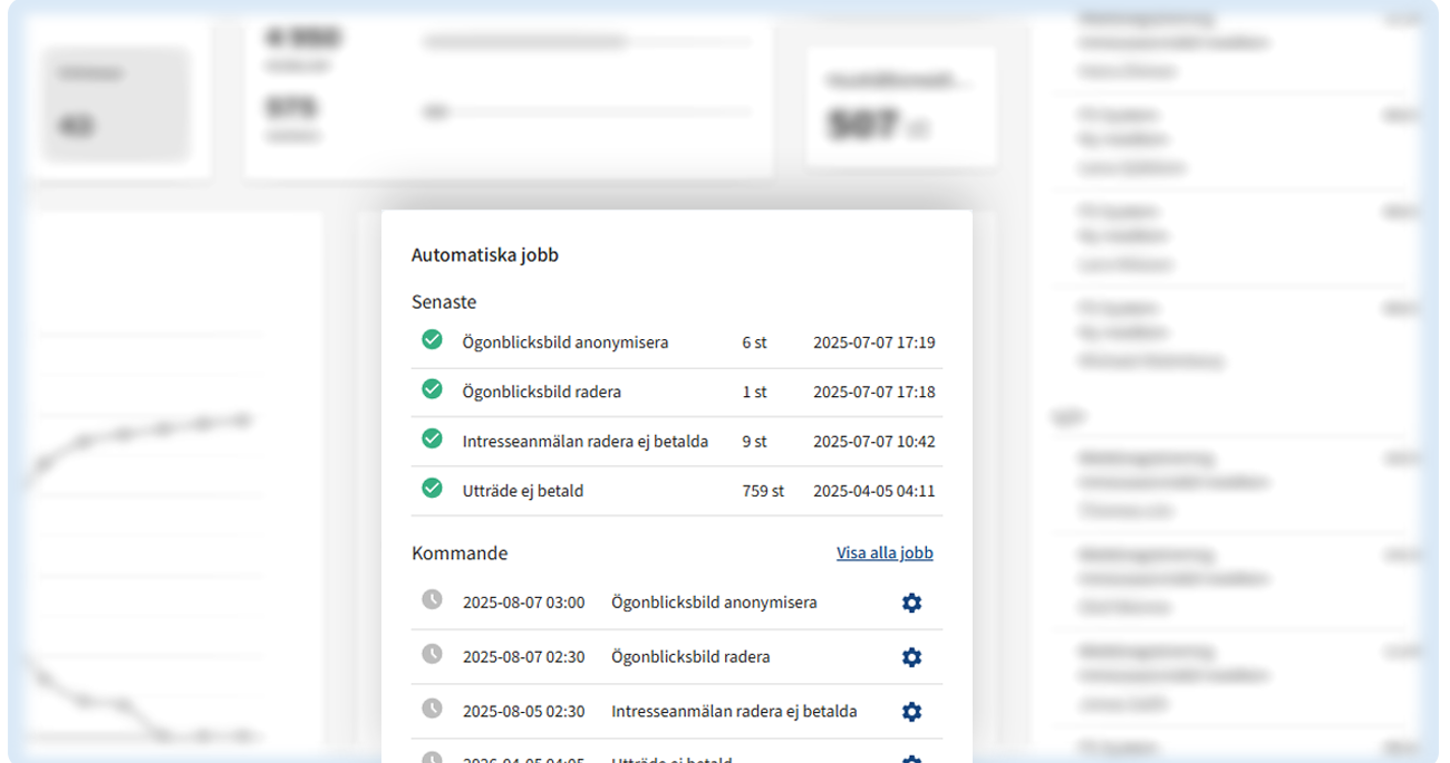Click clock icon for job scheduled 2025-08-07 02:30

[x=432, y=655]
